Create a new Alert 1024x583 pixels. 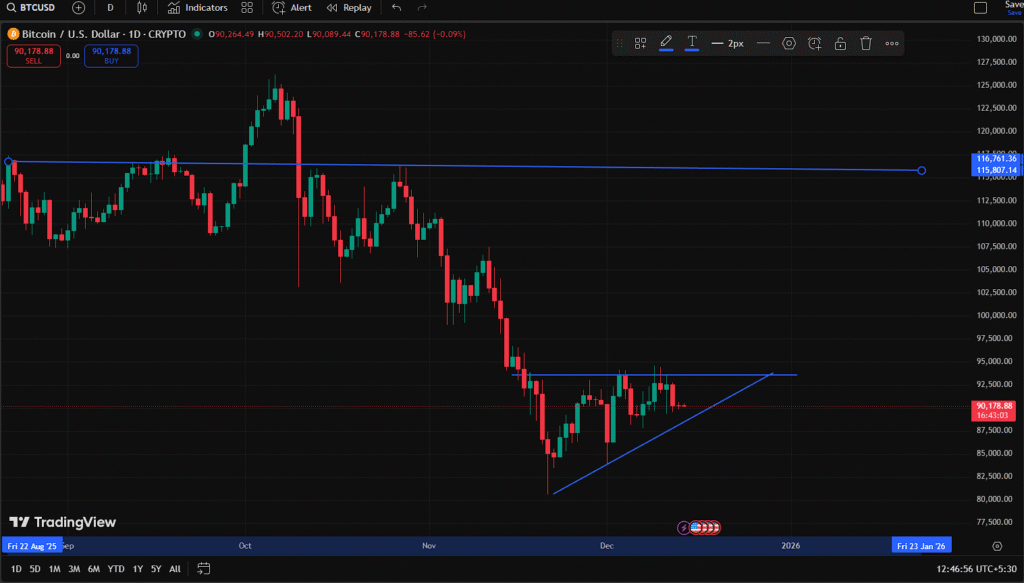pyautogui.click(x=293, y=8)
